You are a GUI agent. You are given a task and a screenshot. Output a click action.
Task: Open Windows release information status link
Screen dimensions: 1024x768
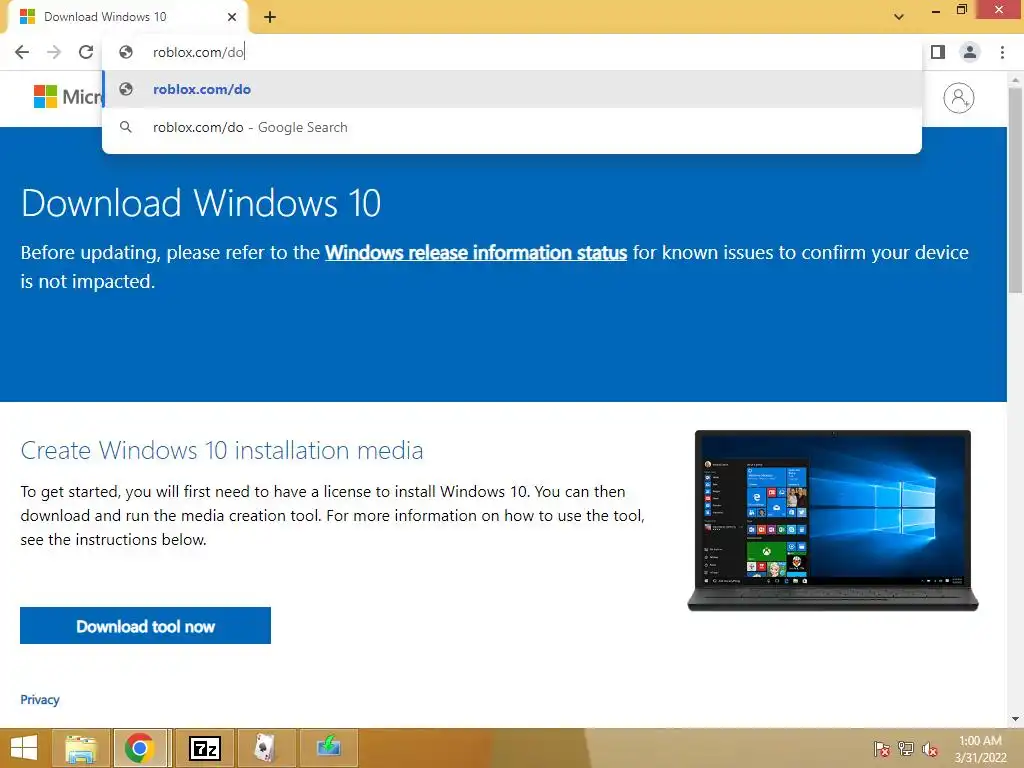[x=476, y=253]
